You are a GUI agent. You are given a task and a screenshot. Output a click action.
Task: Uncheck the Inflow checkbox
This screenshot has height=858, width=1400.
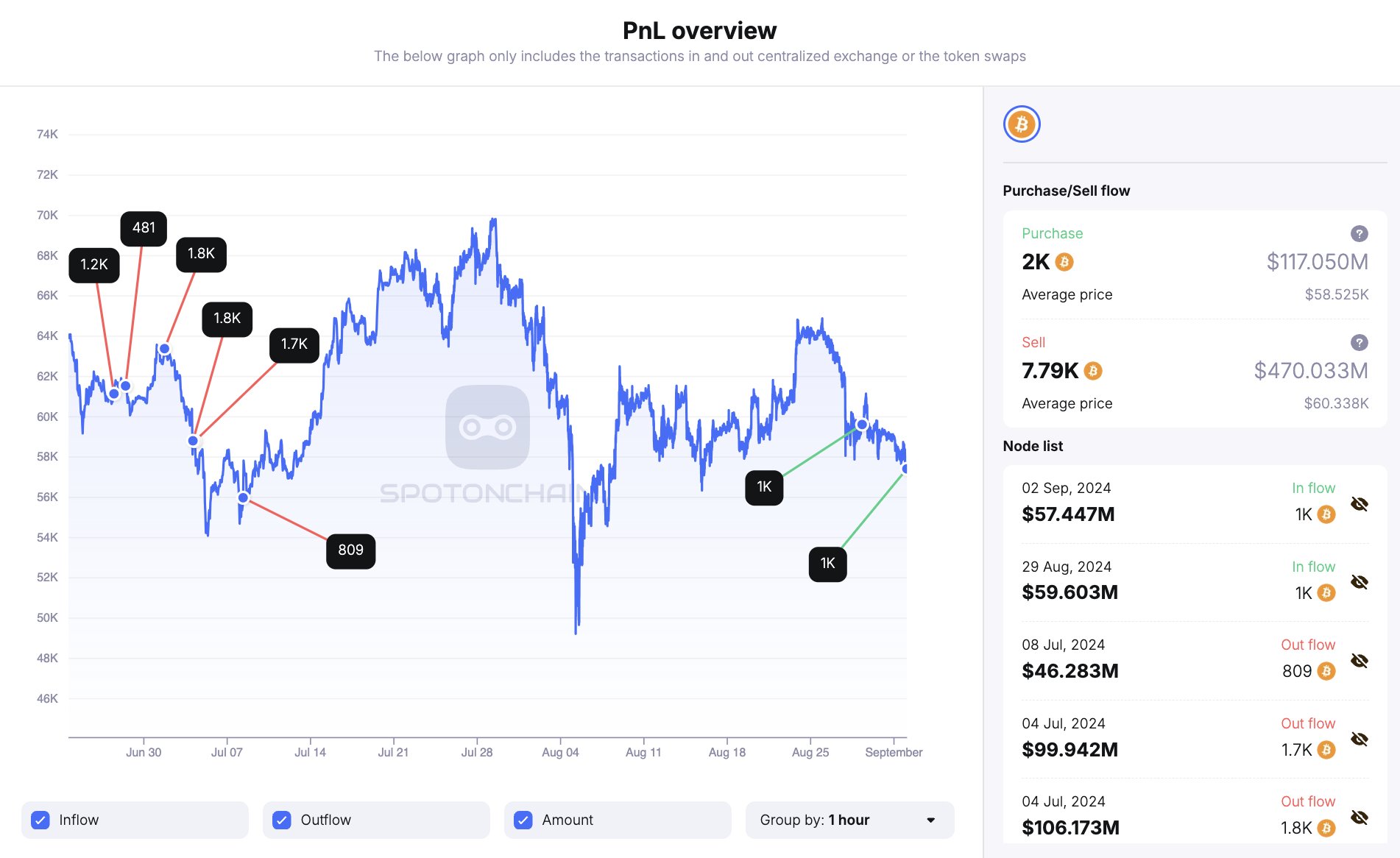tap(40, 820)
